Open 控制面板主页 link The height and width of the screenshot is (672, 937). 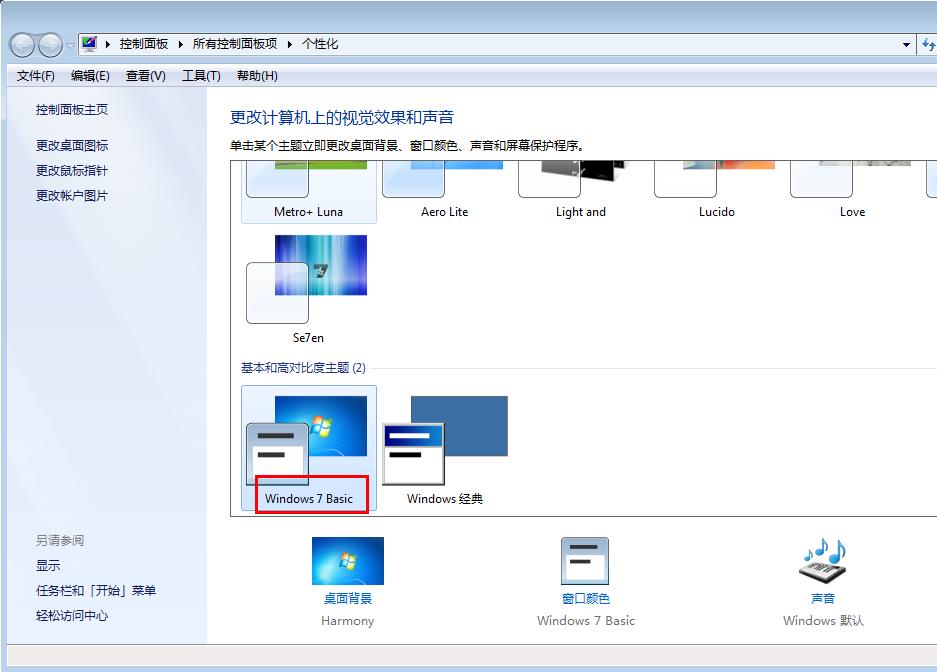(72, 110)
